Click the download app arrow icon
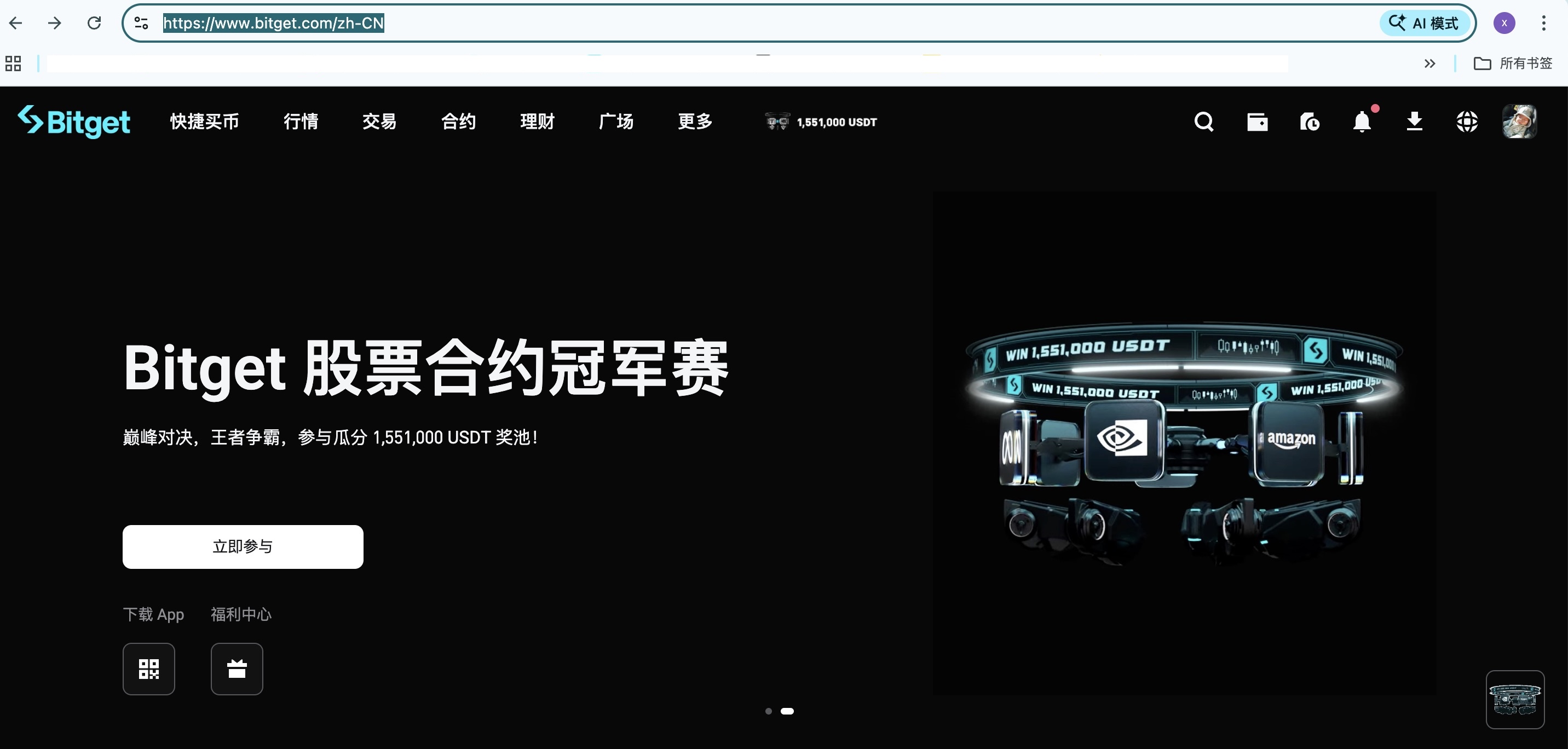The image size is (1568, 749). (x=1415, y=121)
